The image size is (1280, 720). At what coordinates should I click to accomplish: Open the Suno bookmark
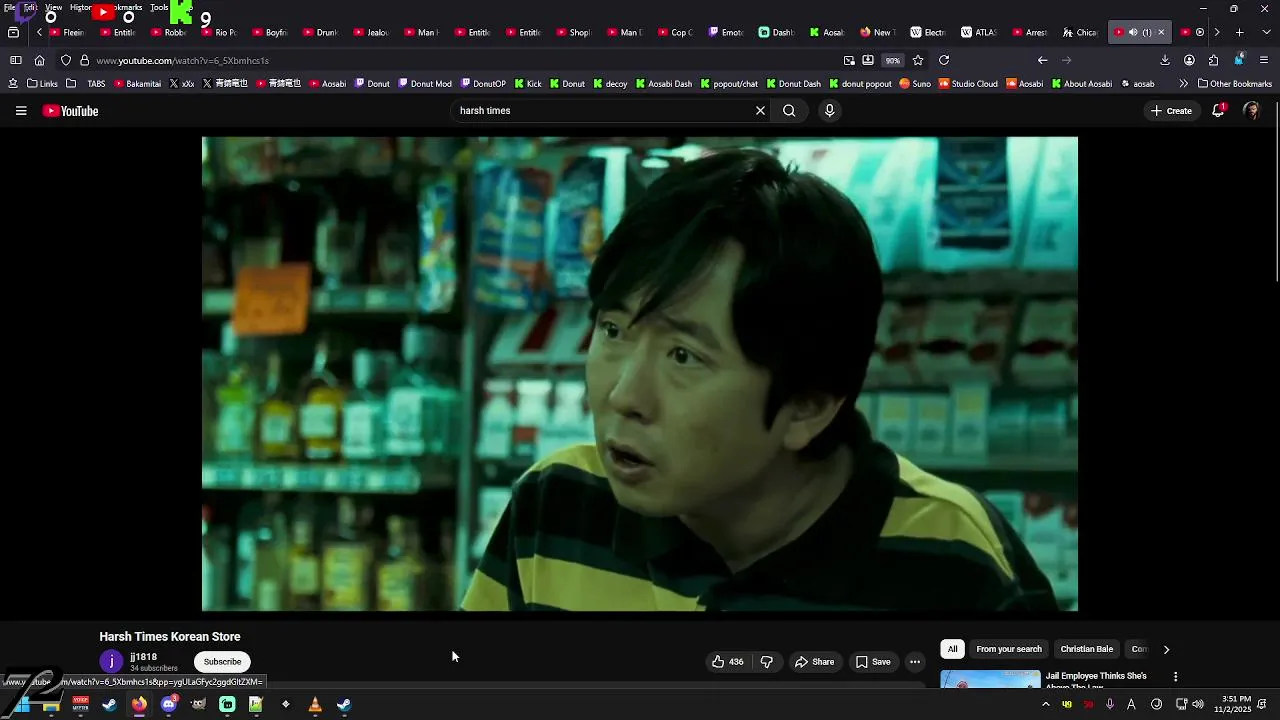click(914, 84)
